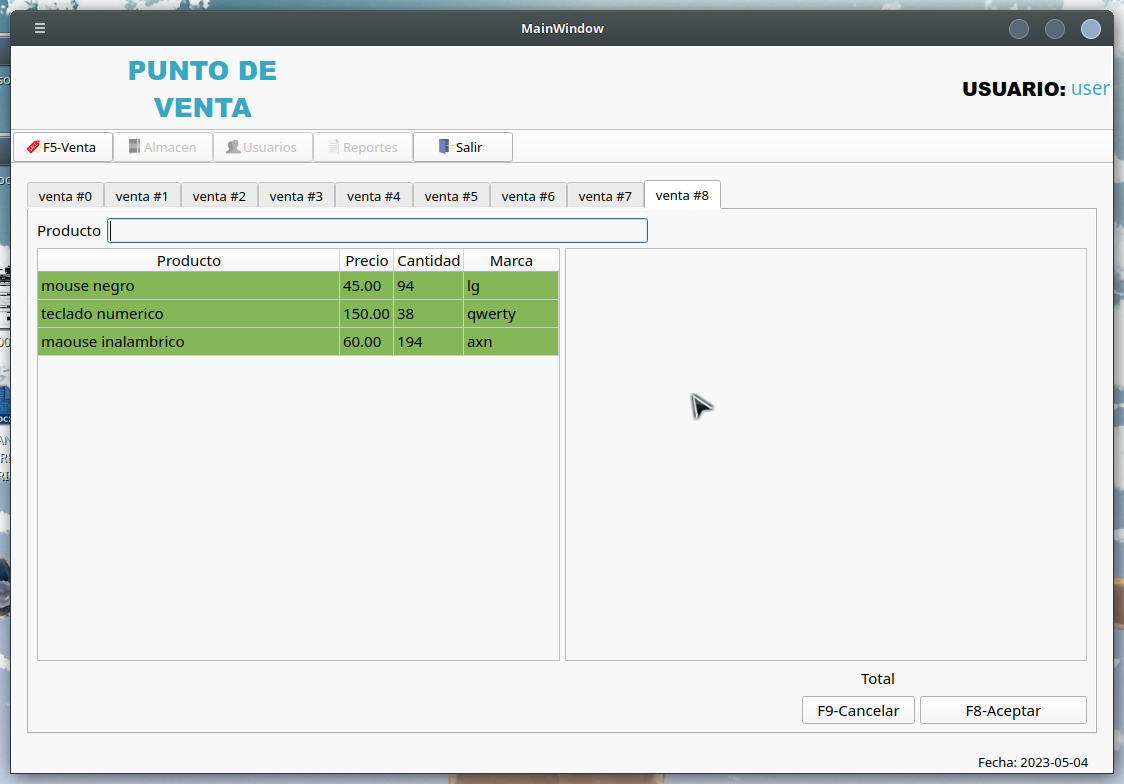Click the Fecha 2023-05-04 date label
The height and width of the screenshot is (784, 1124).
click(1033, 763)
